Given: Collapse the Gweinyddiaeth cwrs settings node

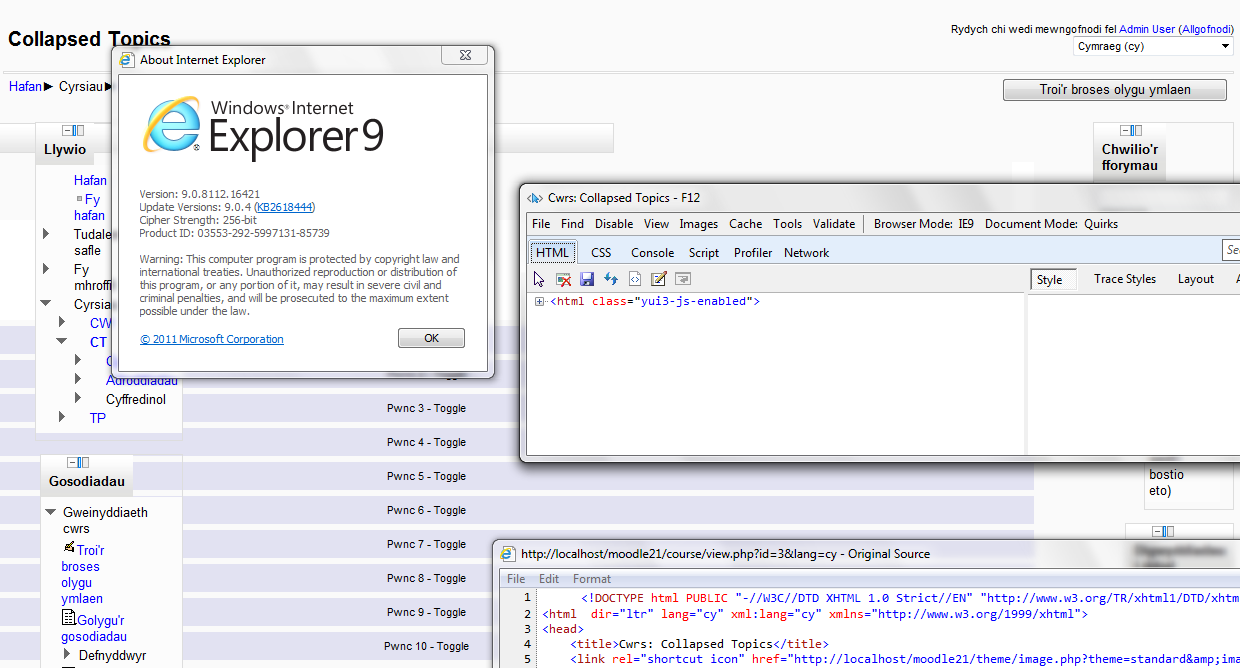Looking at the screenshot, I should pos(51,512).
